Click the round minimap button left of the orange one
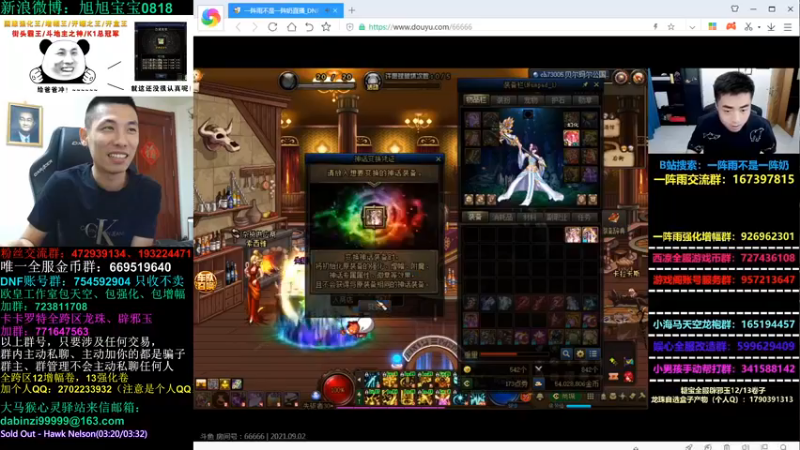800x450 pixels. coord(621,78)
